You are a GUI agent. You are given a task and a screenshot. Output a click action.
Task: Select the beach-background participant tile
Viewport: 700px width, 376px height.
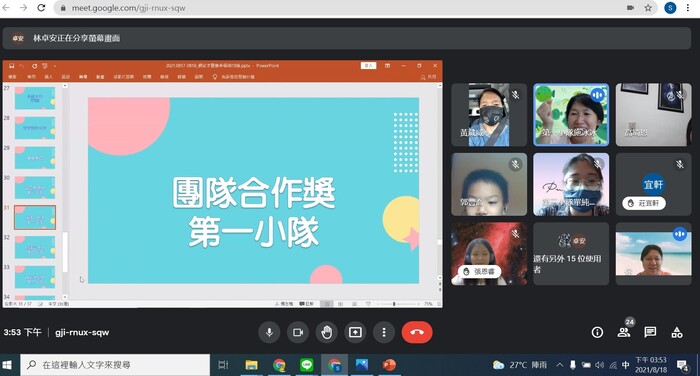[x=654, y=254]
